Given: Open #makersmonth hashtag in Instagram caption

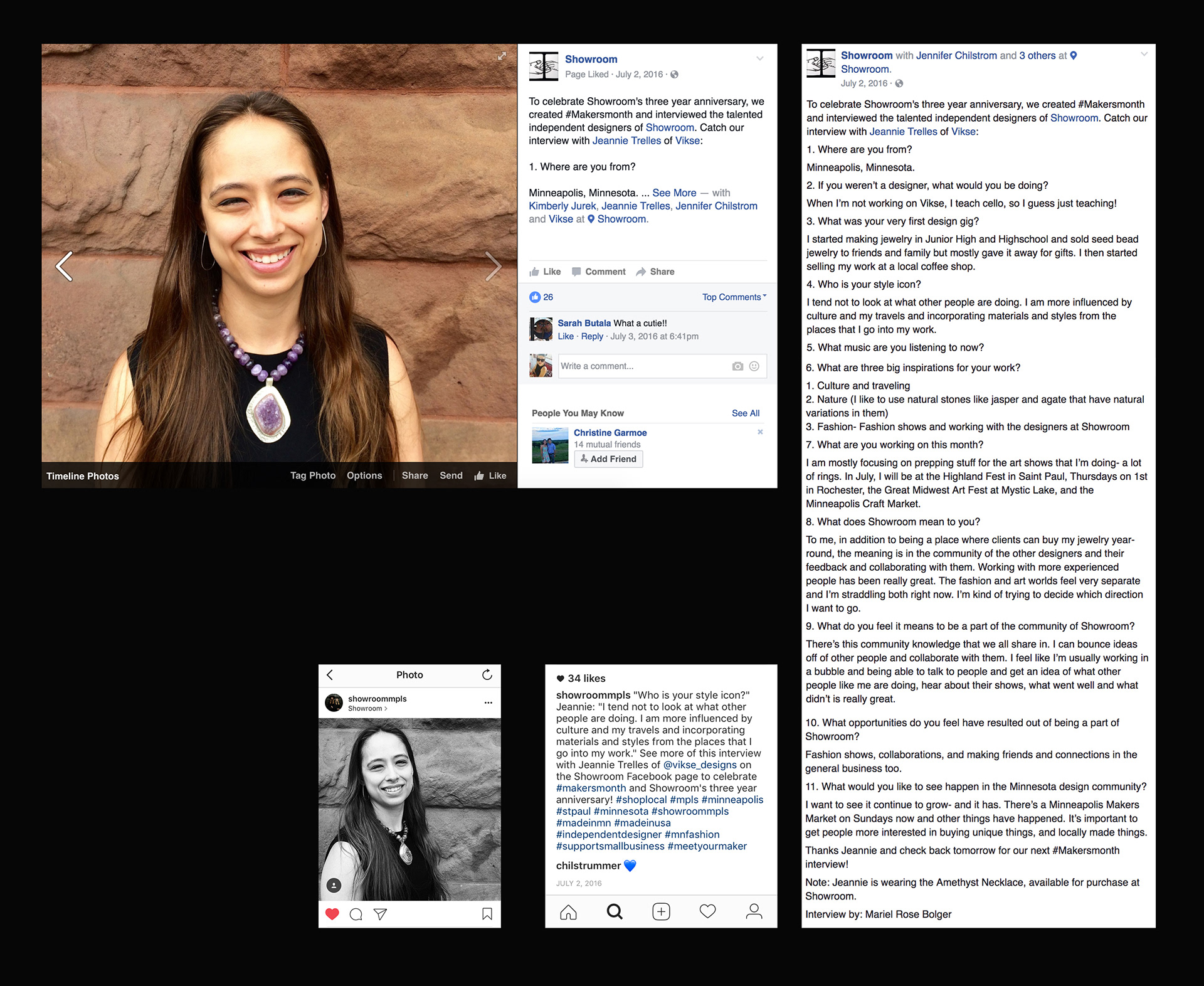Looking at the screenshot, I should 591,788.
